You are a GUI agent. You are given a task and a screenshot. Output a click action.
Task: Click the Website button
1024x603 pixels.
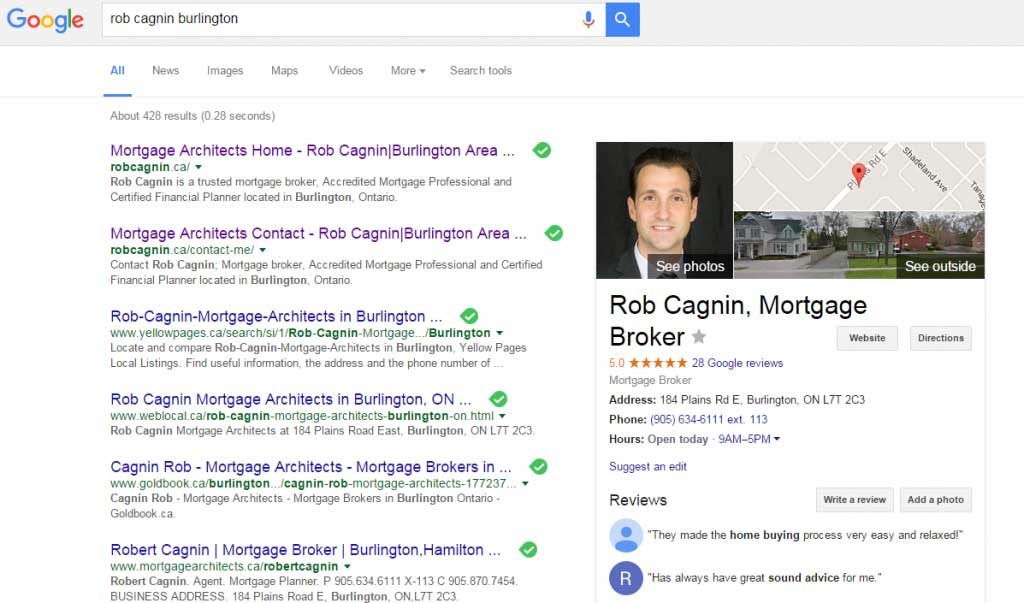[867, 338]
